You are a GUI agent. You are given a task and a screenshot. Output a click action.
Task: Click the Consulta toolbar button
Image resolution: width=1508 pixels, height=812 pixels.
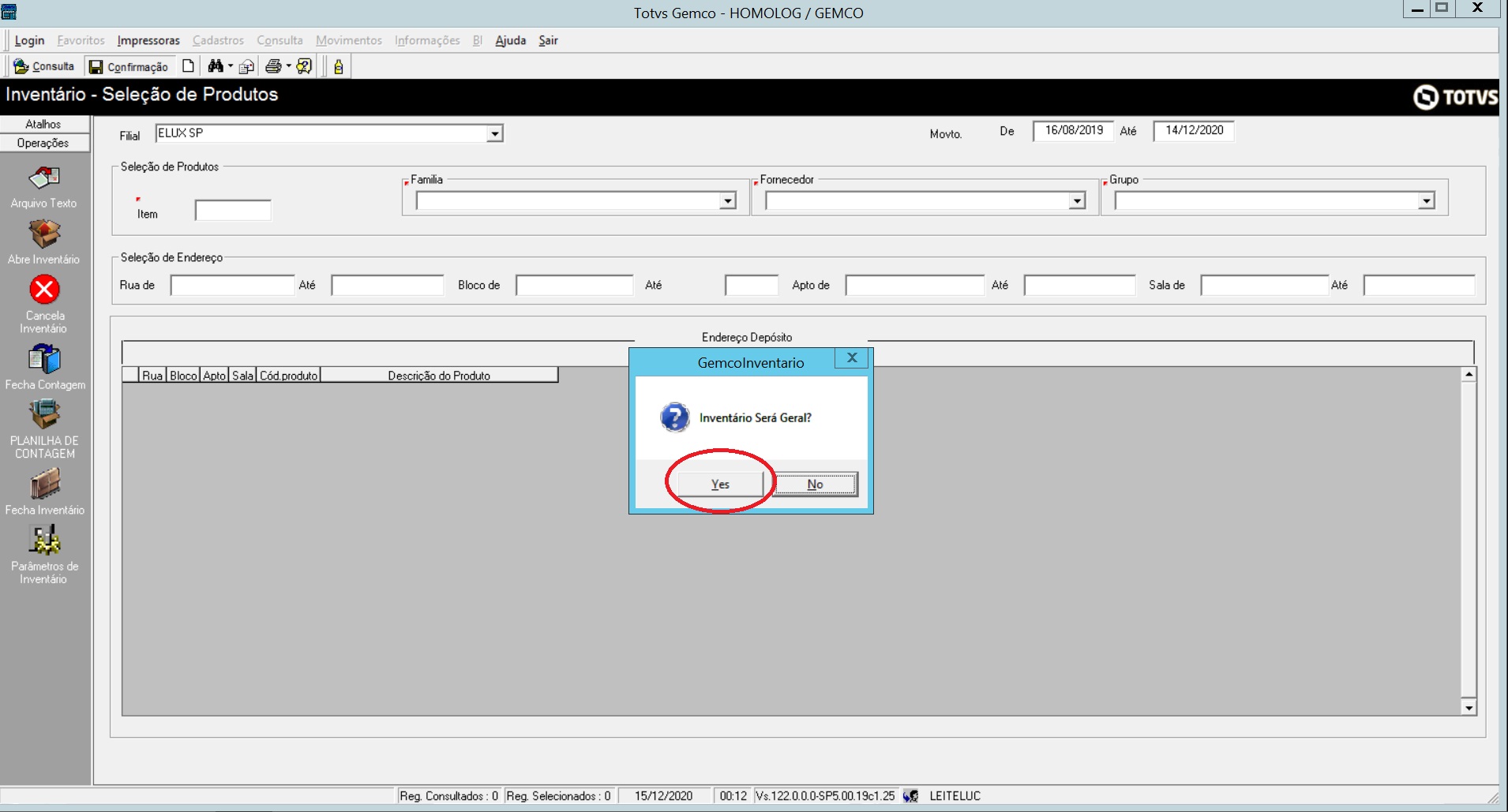(x=44, y=66)
